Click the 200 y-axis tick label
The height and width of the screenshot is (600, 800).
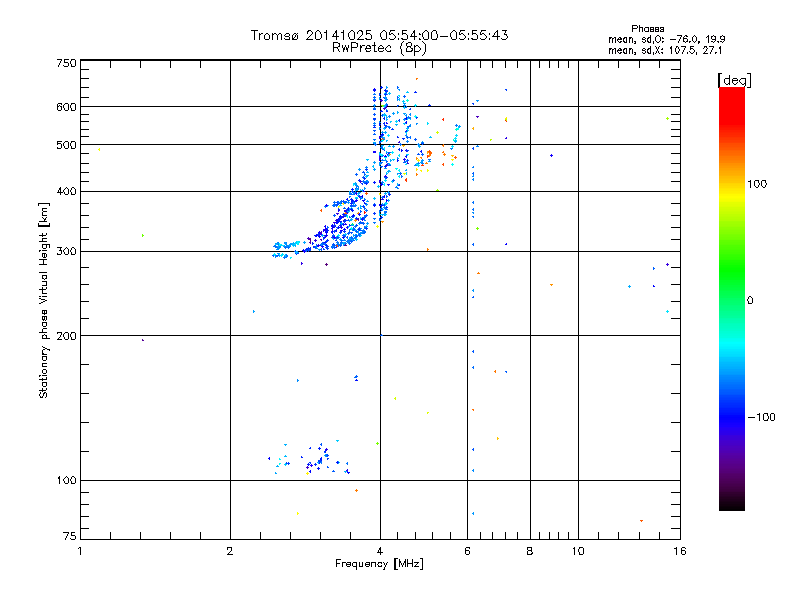point(66,336)
